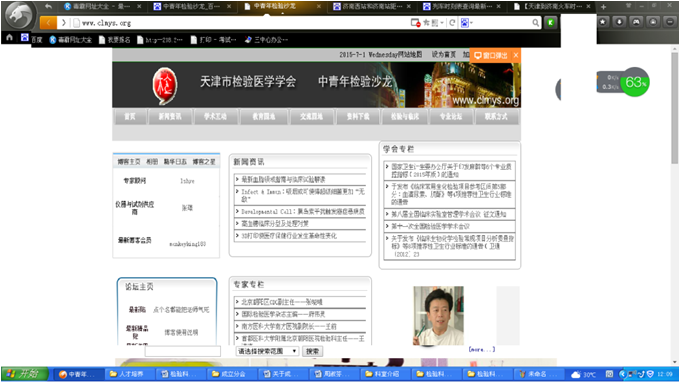Open the Windows 开始 start button
The image size is (680, 383).
tap(24, 373)
